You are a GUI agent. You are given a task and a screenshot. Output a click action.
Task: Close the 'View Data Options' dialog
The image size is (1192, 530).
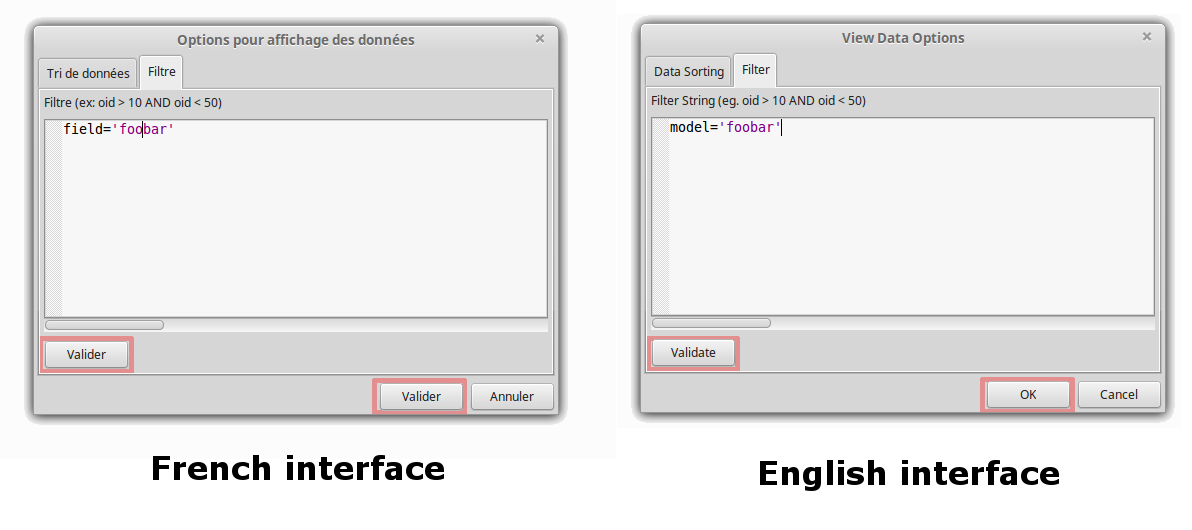tap(1147, 36)
